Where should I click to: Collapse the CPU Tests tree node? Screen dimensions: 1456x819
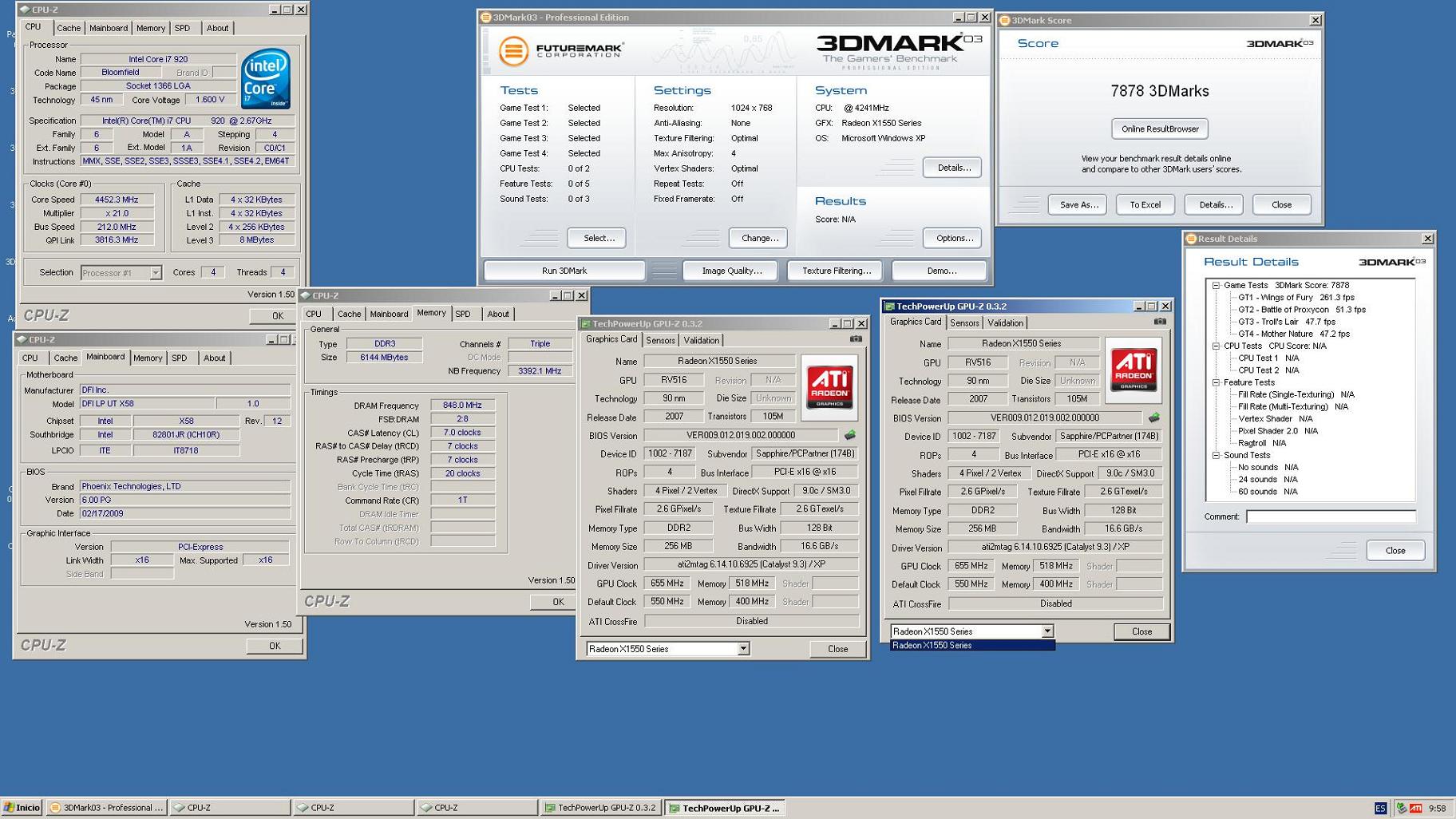pyautogui.click(x=1216, y=346)
